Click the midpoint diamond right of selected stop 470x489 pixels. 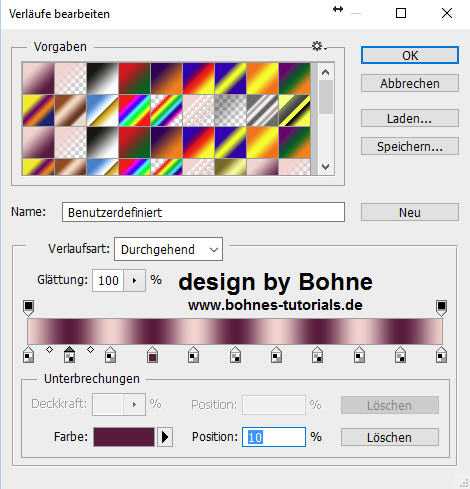tap(90, 349)
